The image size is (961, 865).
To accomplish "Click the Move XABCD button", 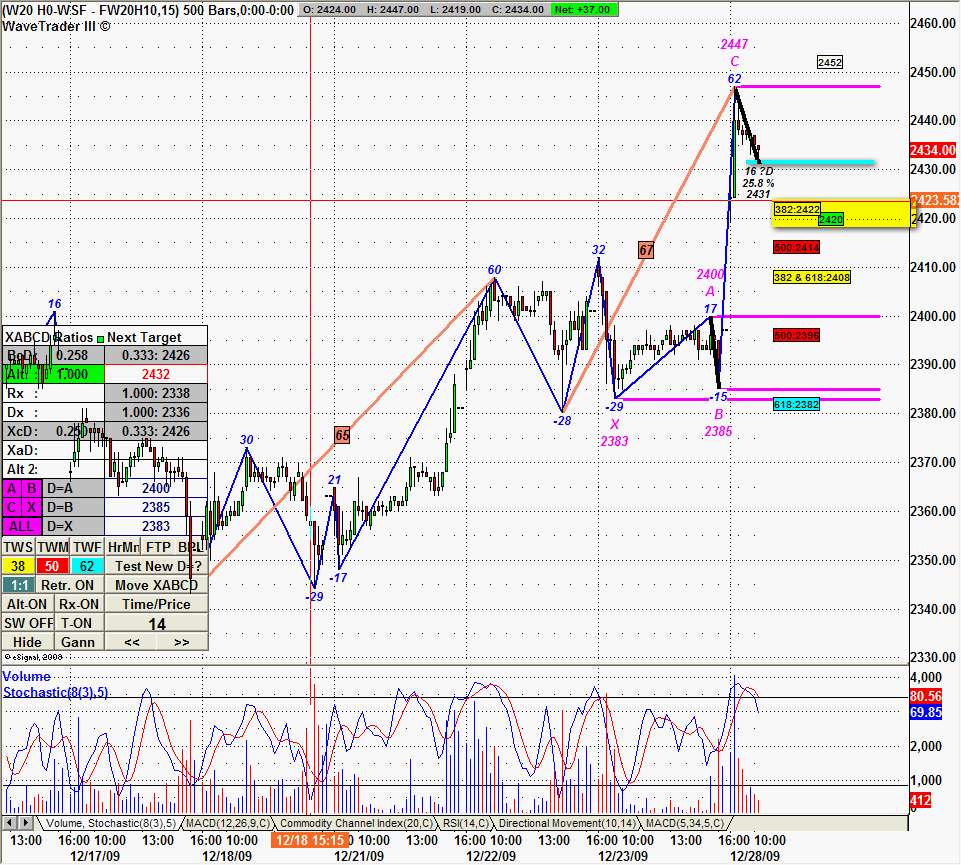I will point(158,585).
